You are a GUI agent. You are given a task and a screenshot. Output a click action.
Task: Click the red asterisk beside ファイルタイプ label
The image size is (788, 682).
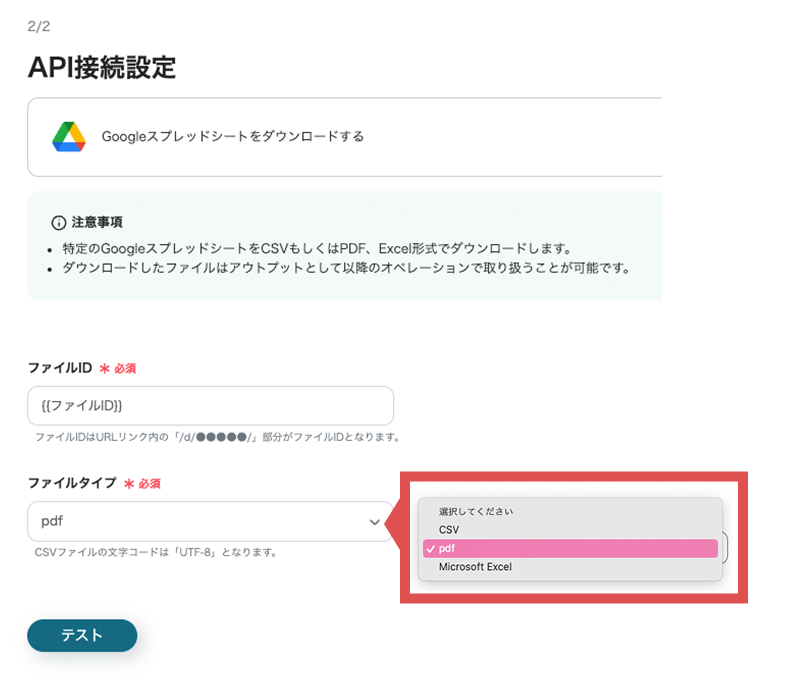pos(128,483)
